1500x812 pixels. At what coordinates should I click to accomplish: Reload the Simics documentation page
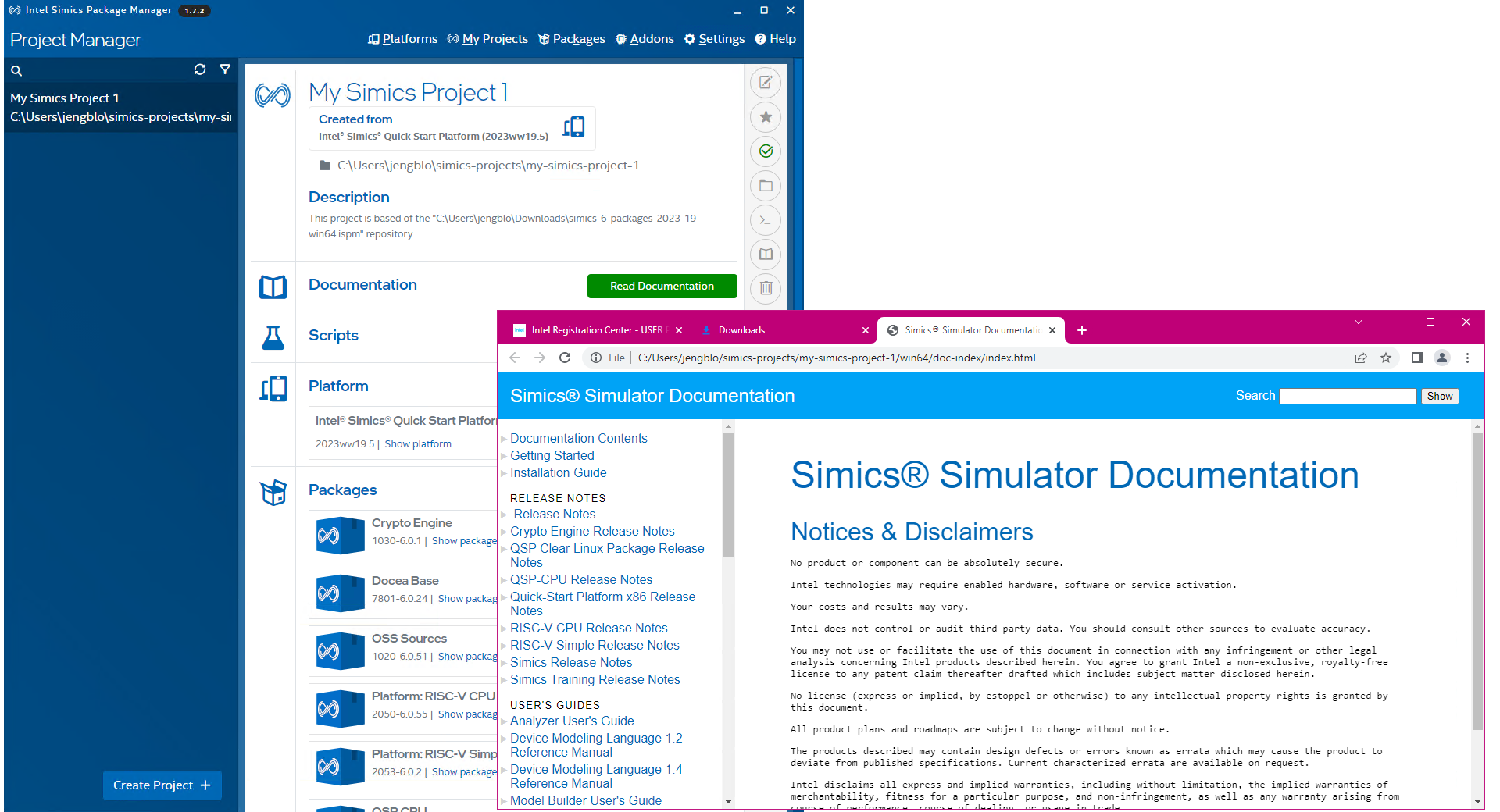[x=565, y=358]
